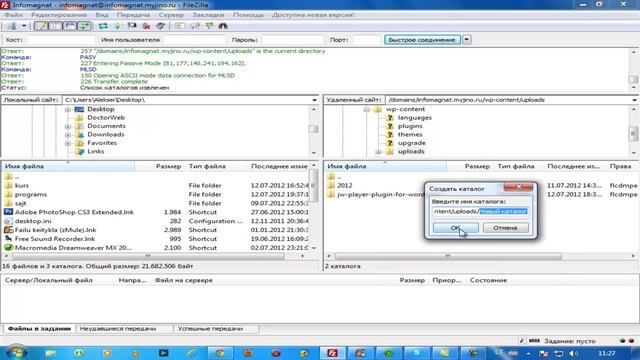640x360 pixels.
Task: Select the themes folder in remote tree
Action: (x=410, y=135)
